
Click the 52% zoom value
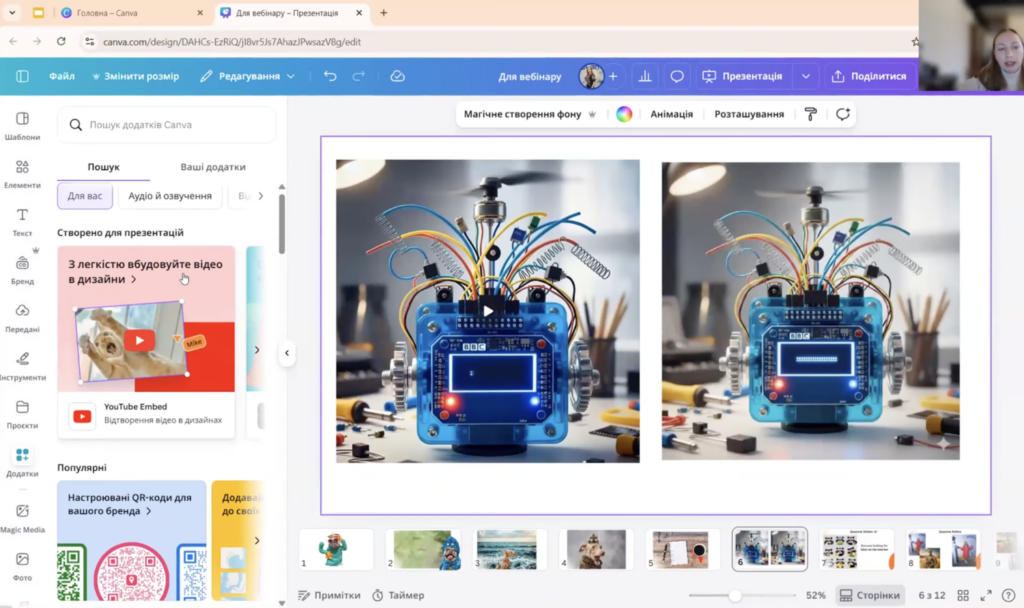(815, 595)
